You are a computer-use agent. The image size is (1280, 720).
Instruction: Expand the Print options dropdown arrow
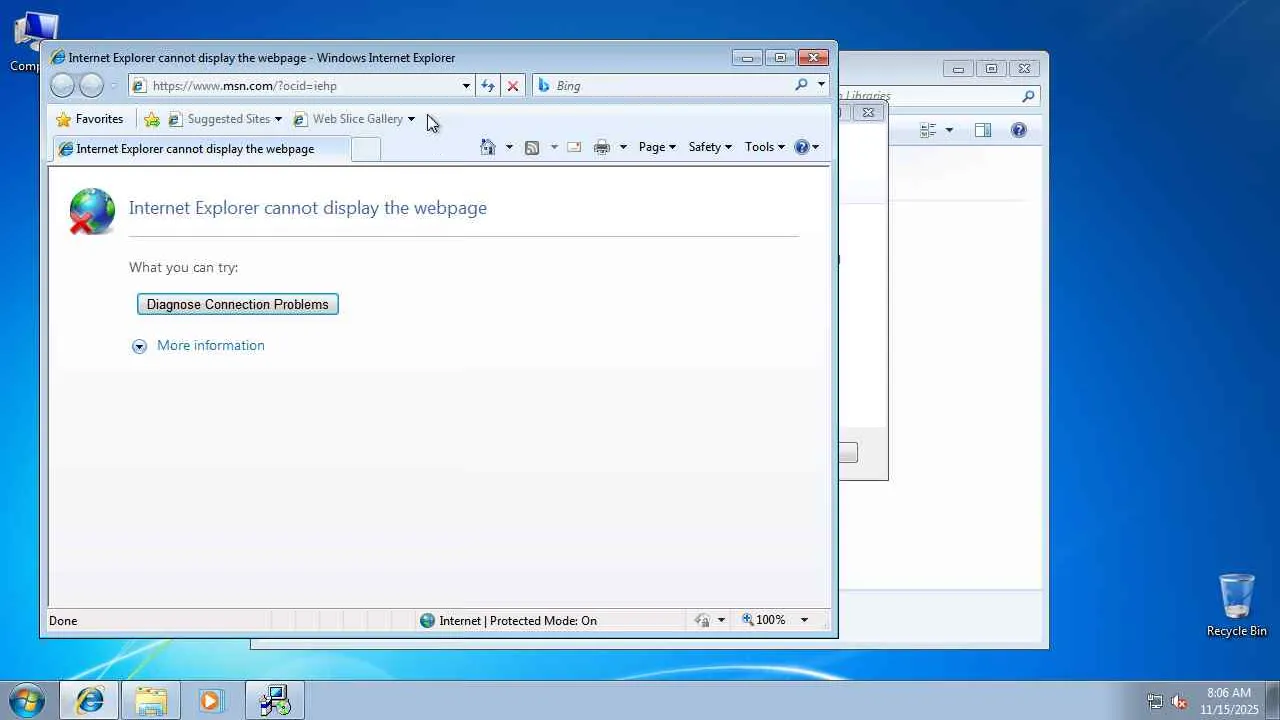[623, 147]
